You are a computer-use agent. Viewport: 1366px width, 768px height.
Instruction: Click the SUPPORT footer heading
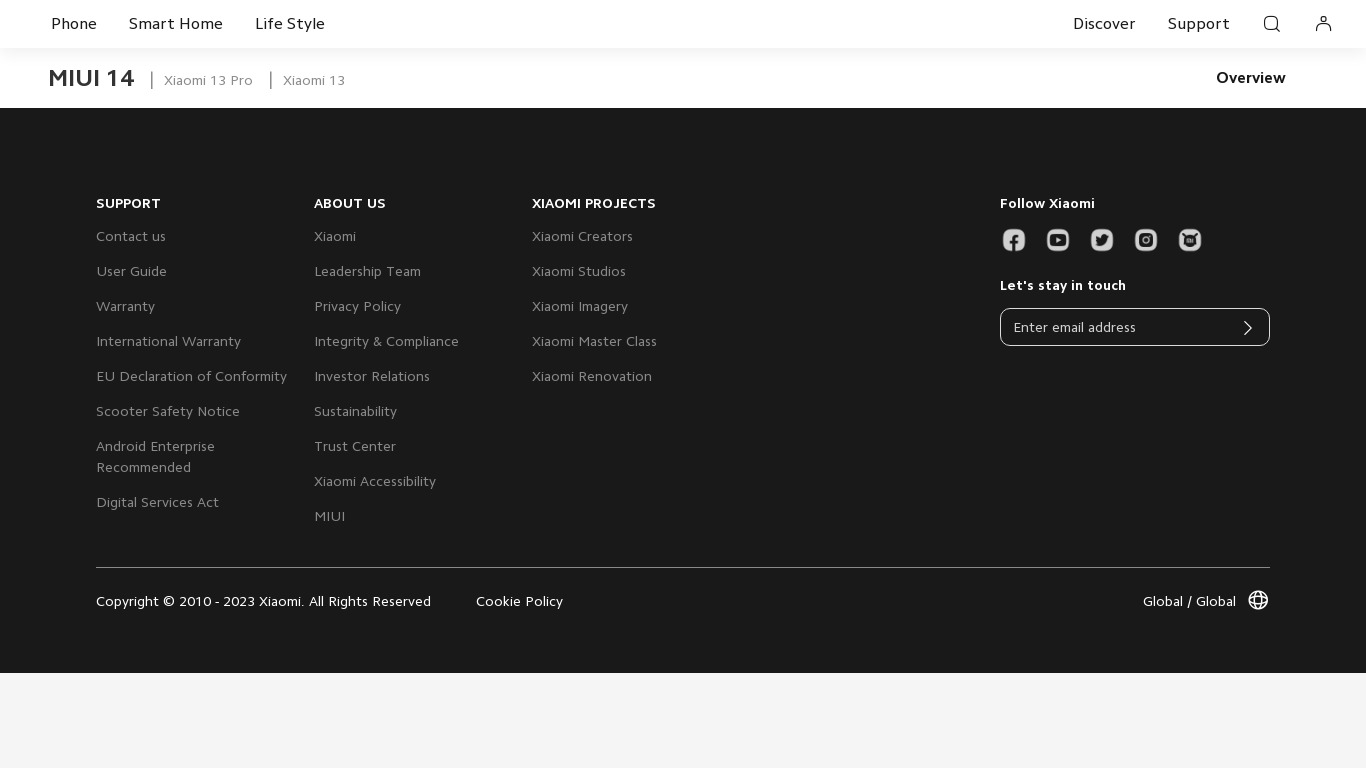128,203
